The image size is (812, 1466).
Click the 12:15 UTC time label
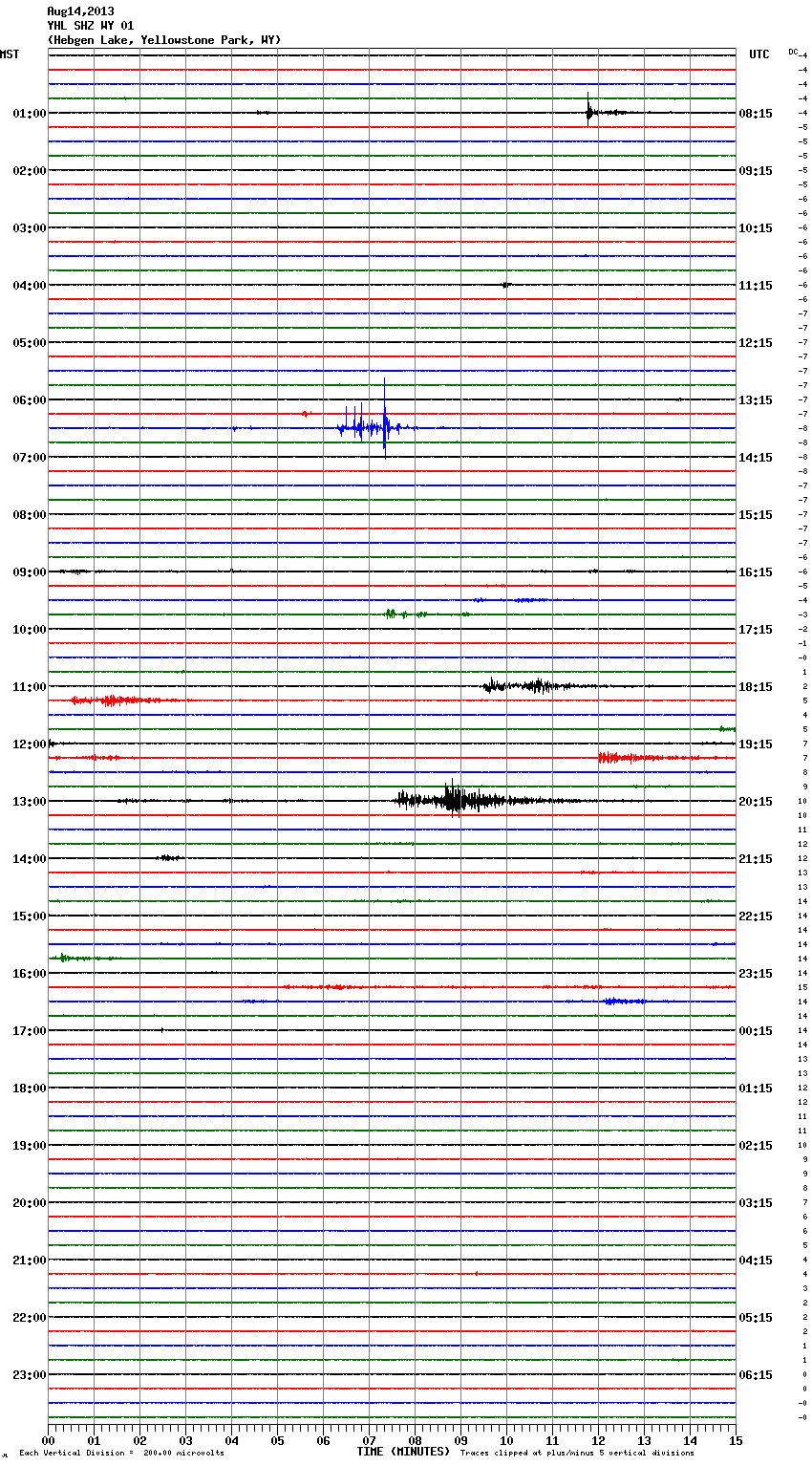pos(756,343)
